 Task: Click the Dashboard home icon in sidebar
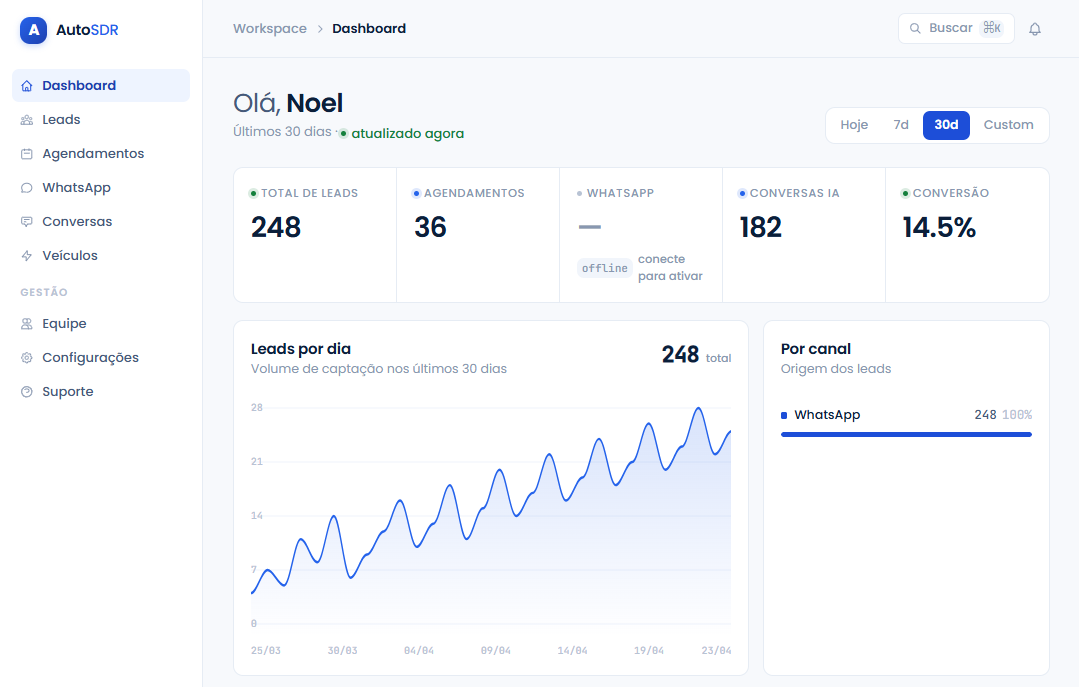27,86
